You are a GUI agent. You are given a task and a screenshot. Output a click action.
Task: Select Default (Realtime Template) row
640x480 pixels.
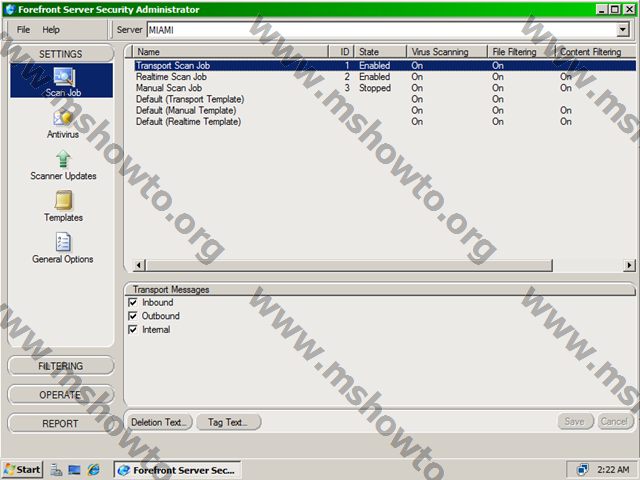click(385, 122)
